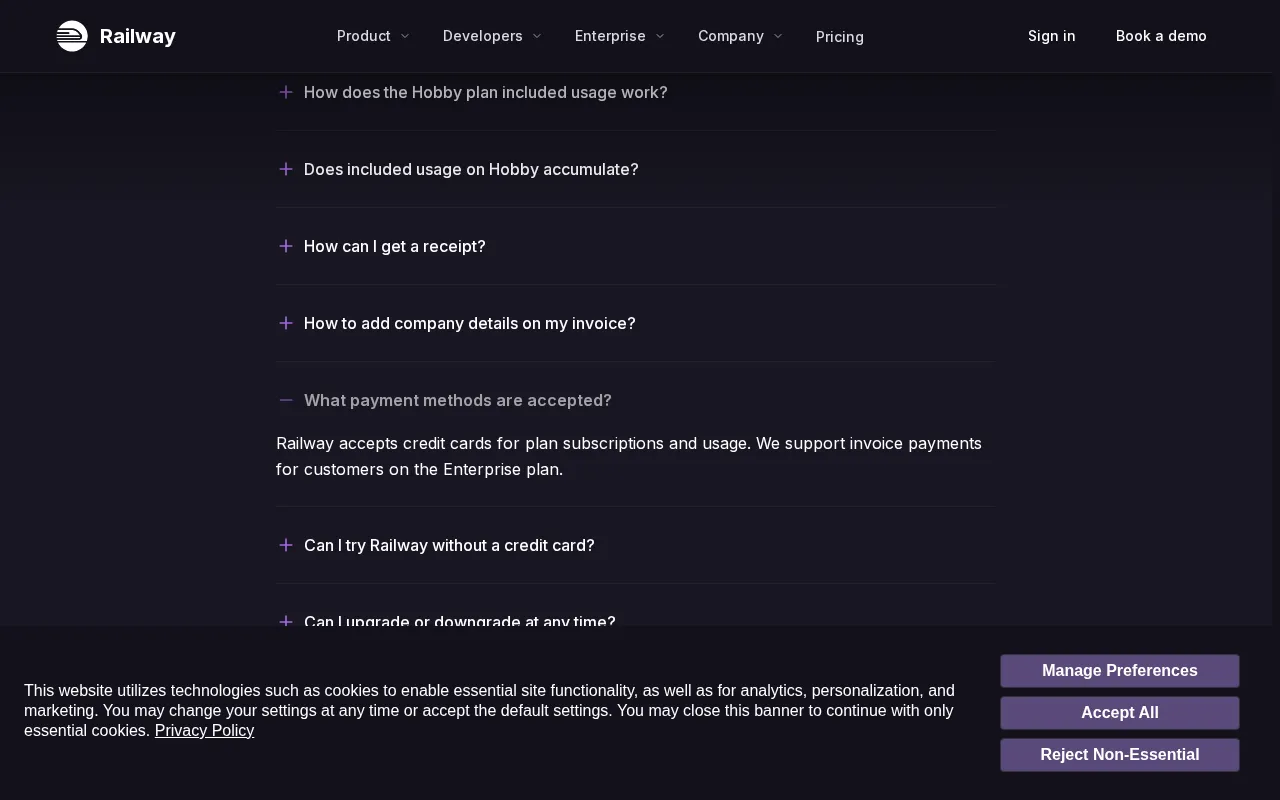Click minus icon beside payment methods question
This screenshot has height=800, width=1280.
coord(286,400)
